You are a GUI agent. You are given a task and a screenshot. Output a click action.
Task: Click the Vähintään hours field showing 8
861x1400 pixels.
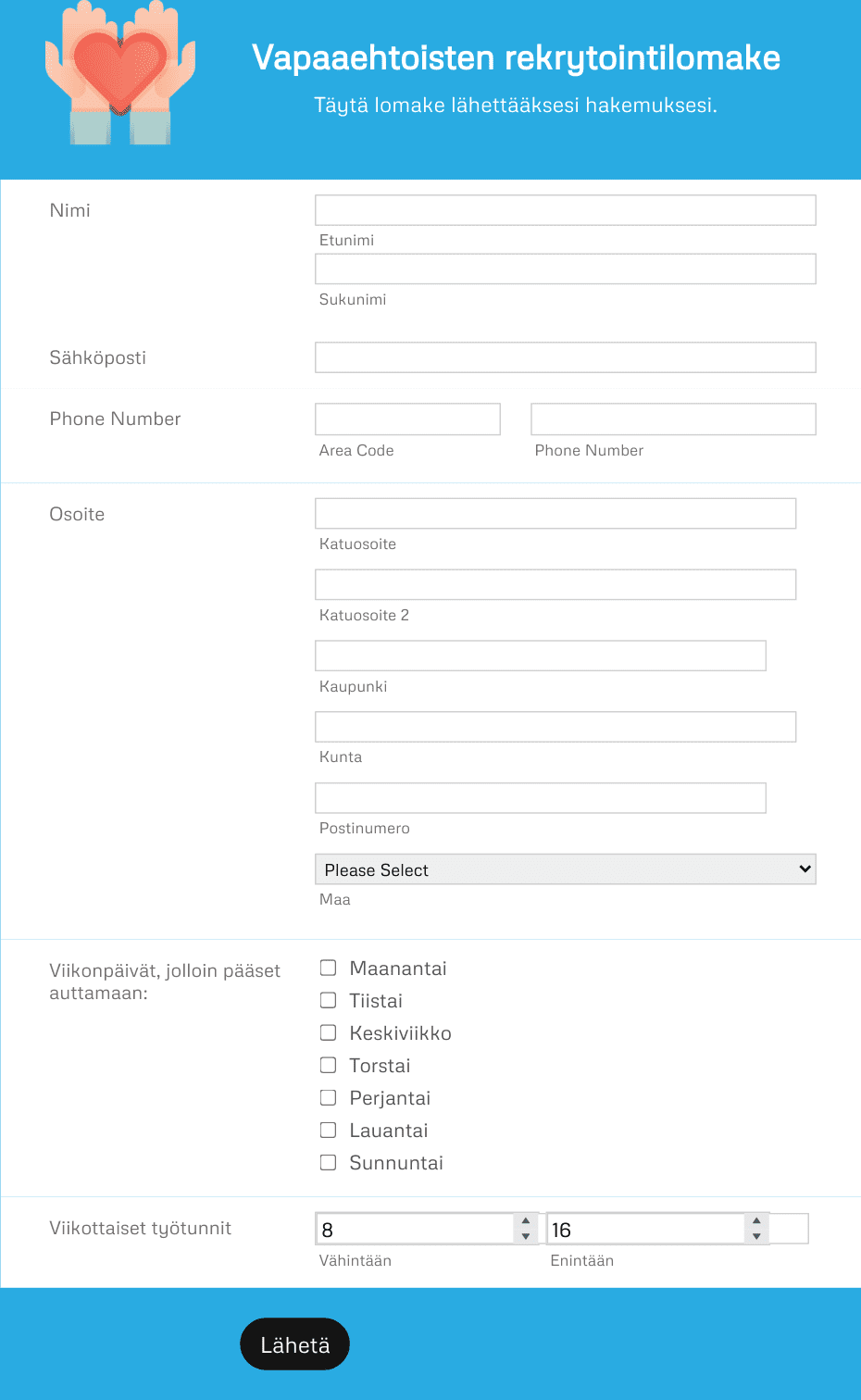pos(415,1229)
